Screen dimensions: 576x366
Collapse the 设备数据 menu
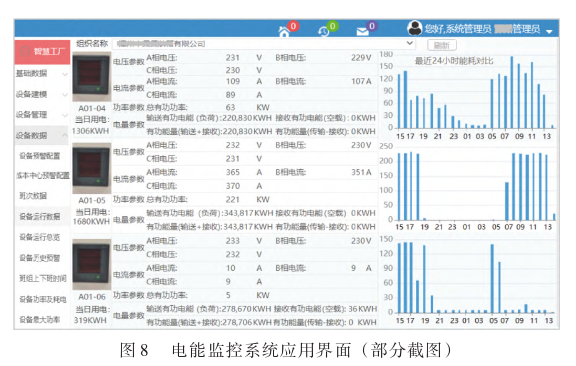(x=42, y=135)
